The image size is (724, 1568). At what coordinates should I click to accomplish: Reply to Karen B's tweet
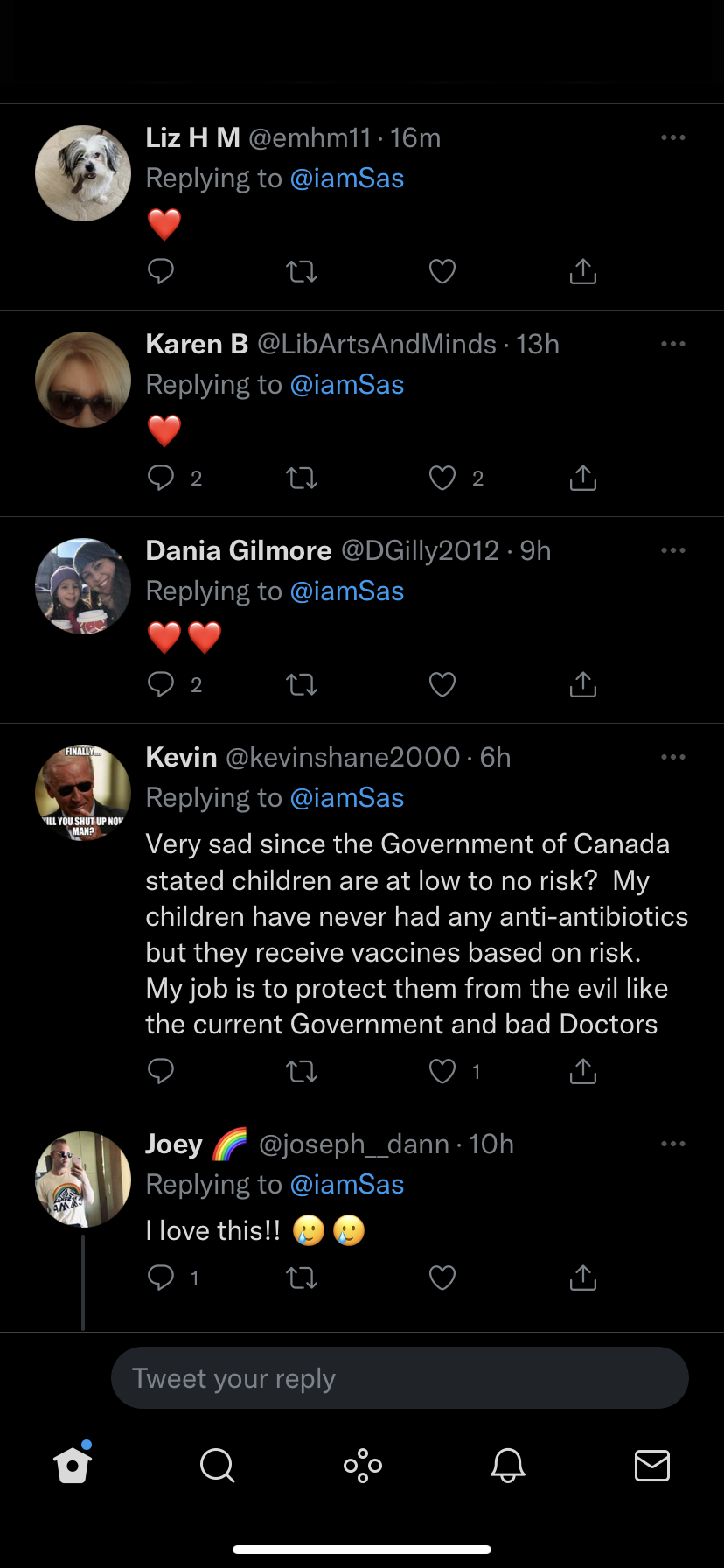[161, 478]
